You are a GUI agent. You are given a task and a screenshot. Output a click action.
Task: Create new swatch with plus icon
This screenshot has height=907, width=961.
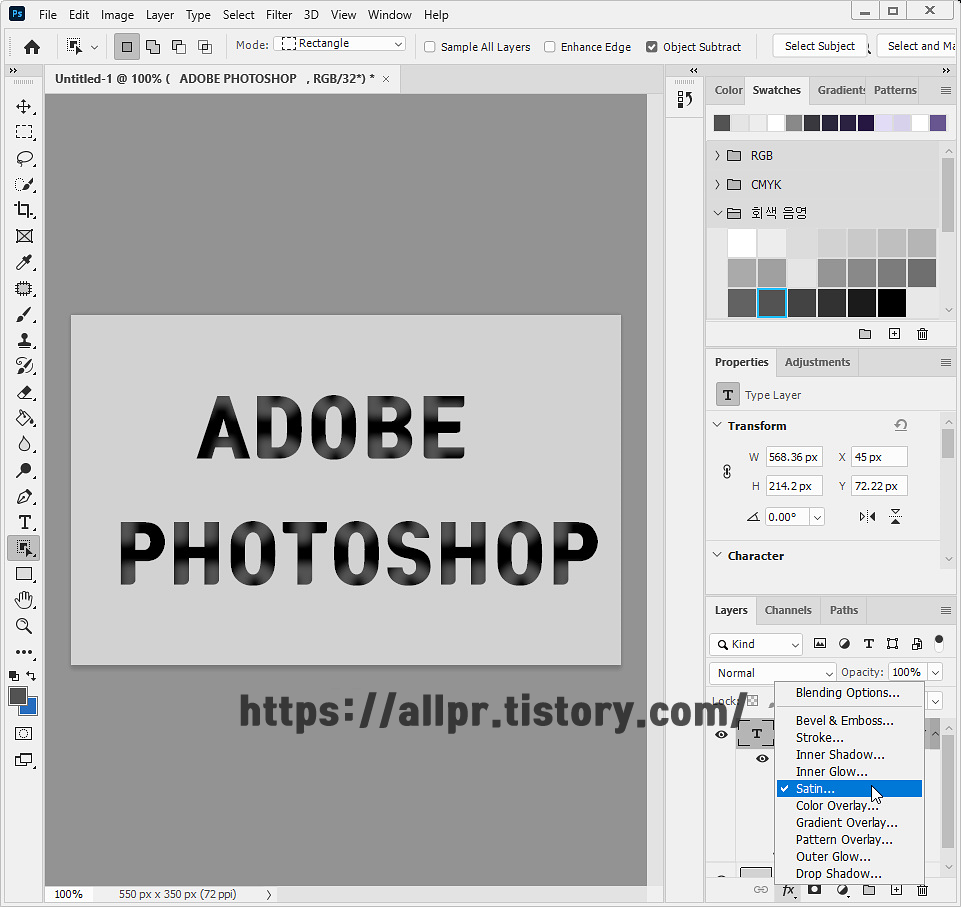click(894, 334)
